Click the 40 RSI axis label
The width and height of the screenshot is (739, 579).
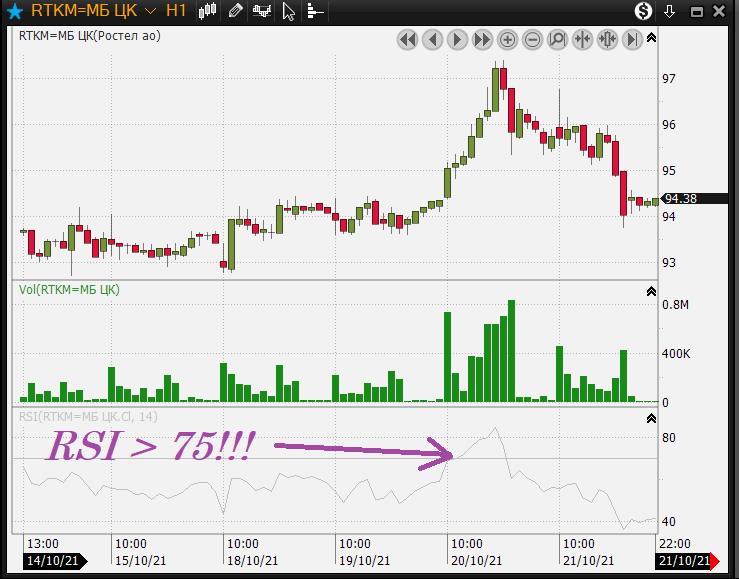click(x=669, y=522)
